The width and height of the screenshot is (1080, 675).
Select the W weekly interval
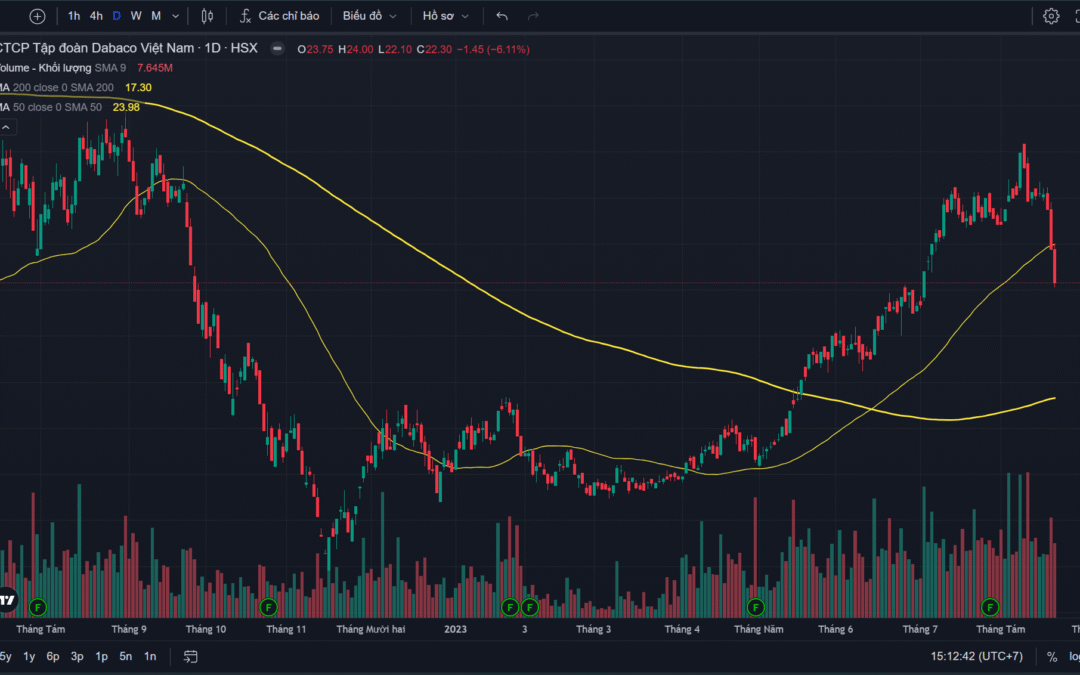click(x=136, y=16)
